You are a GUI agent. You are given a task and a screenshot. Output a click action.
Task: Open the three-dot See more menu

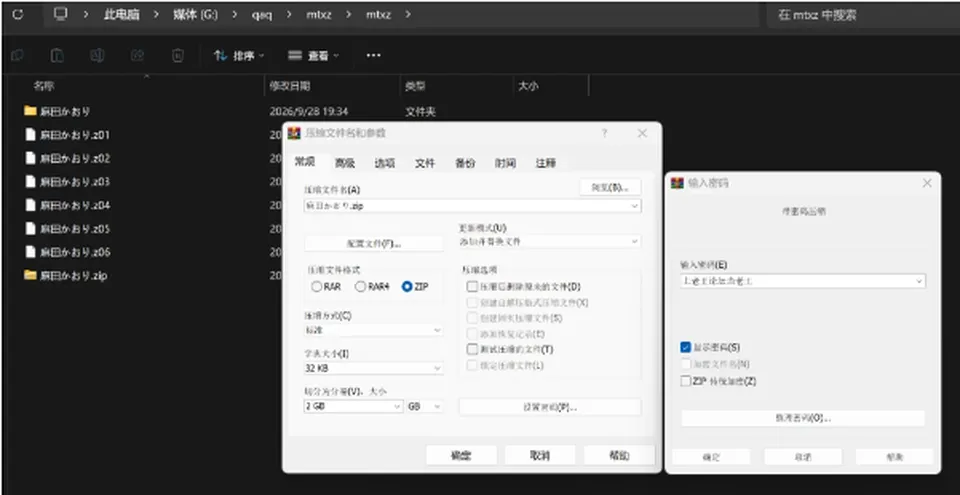[373, 56]
